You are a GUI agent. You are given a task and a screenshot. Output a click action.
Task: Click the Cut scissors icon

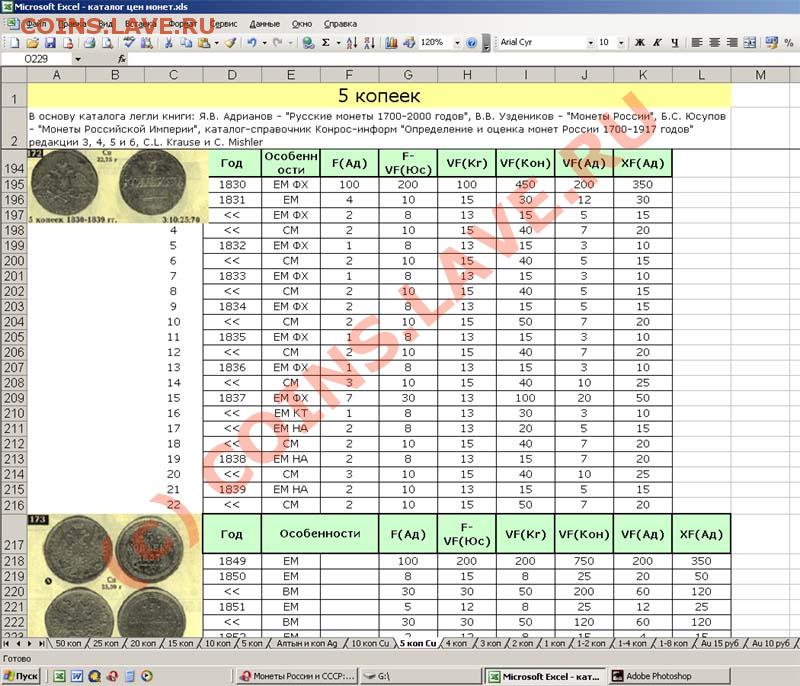(168, 43)
